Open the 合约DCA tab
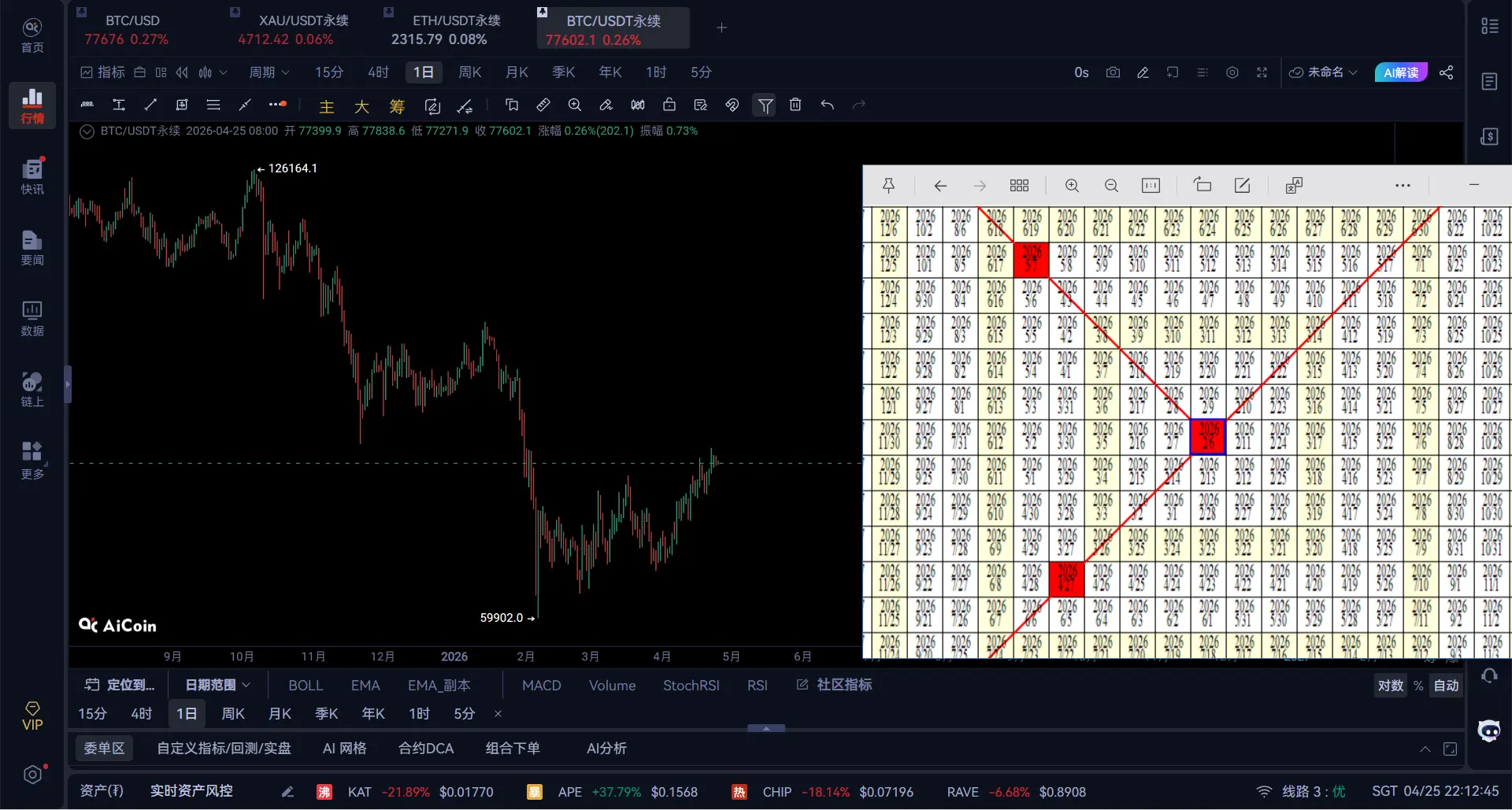This screenshot has width=1512, height=810. click(426, 748)
